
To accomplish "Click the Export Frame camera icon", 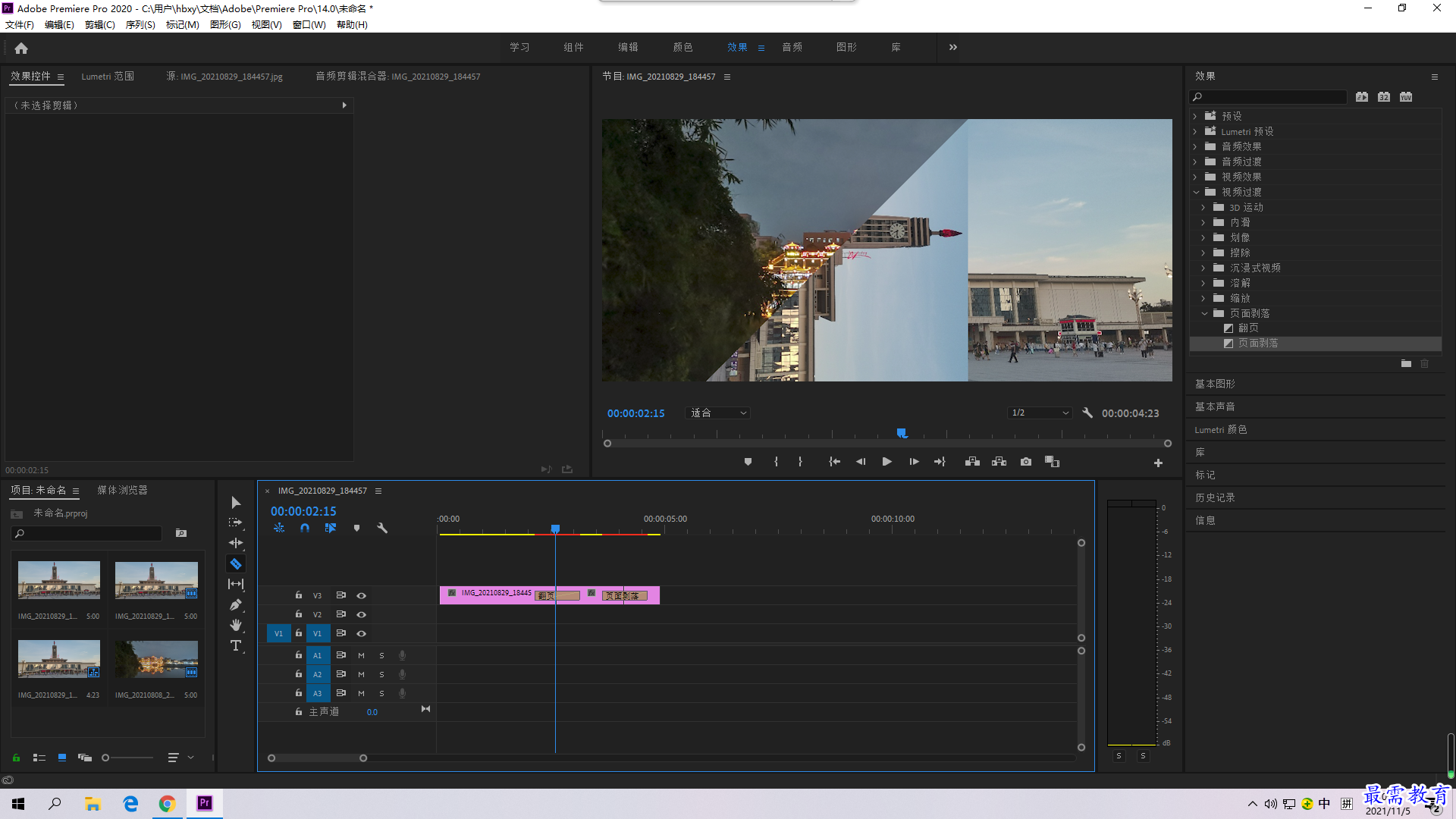I will click(x=1026, y=462).
